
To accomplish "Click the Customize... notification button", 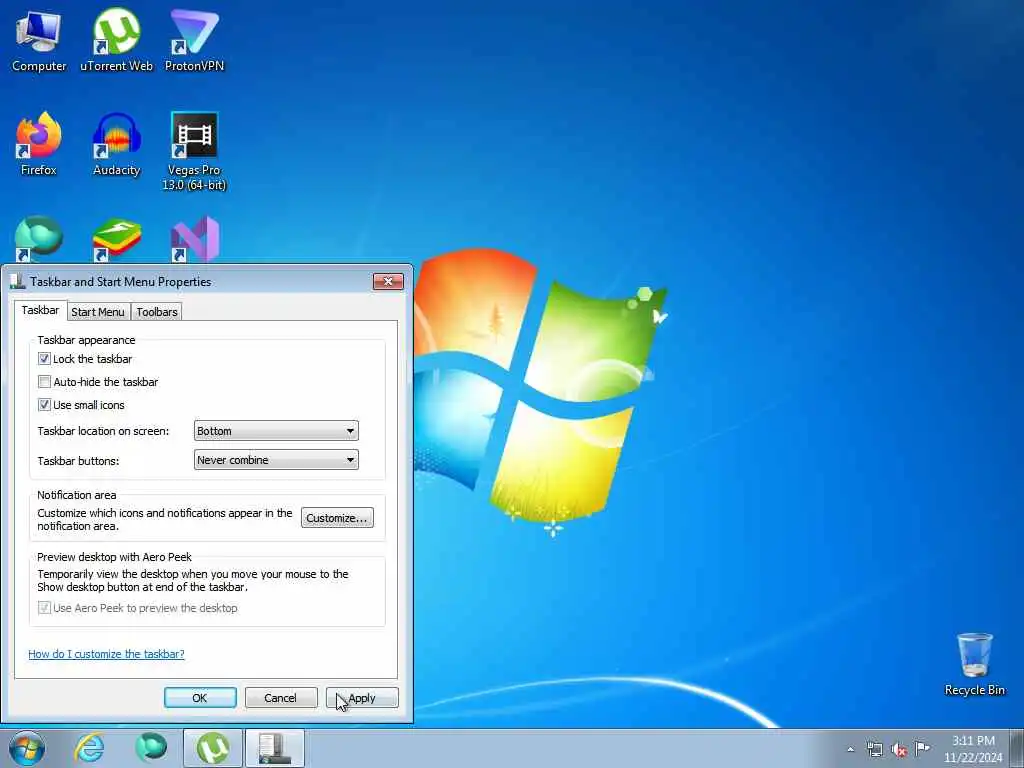I will [337, 518].
